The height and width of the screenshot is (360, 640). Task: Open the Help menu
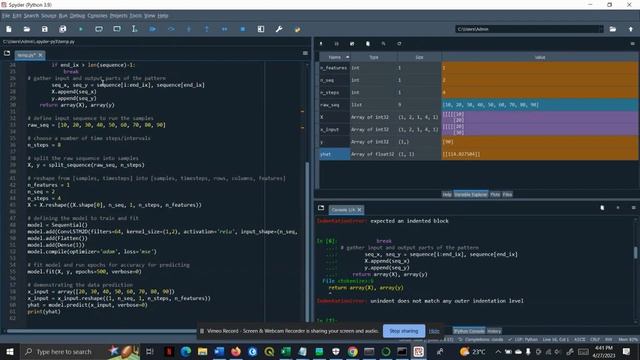click(162, 16)
